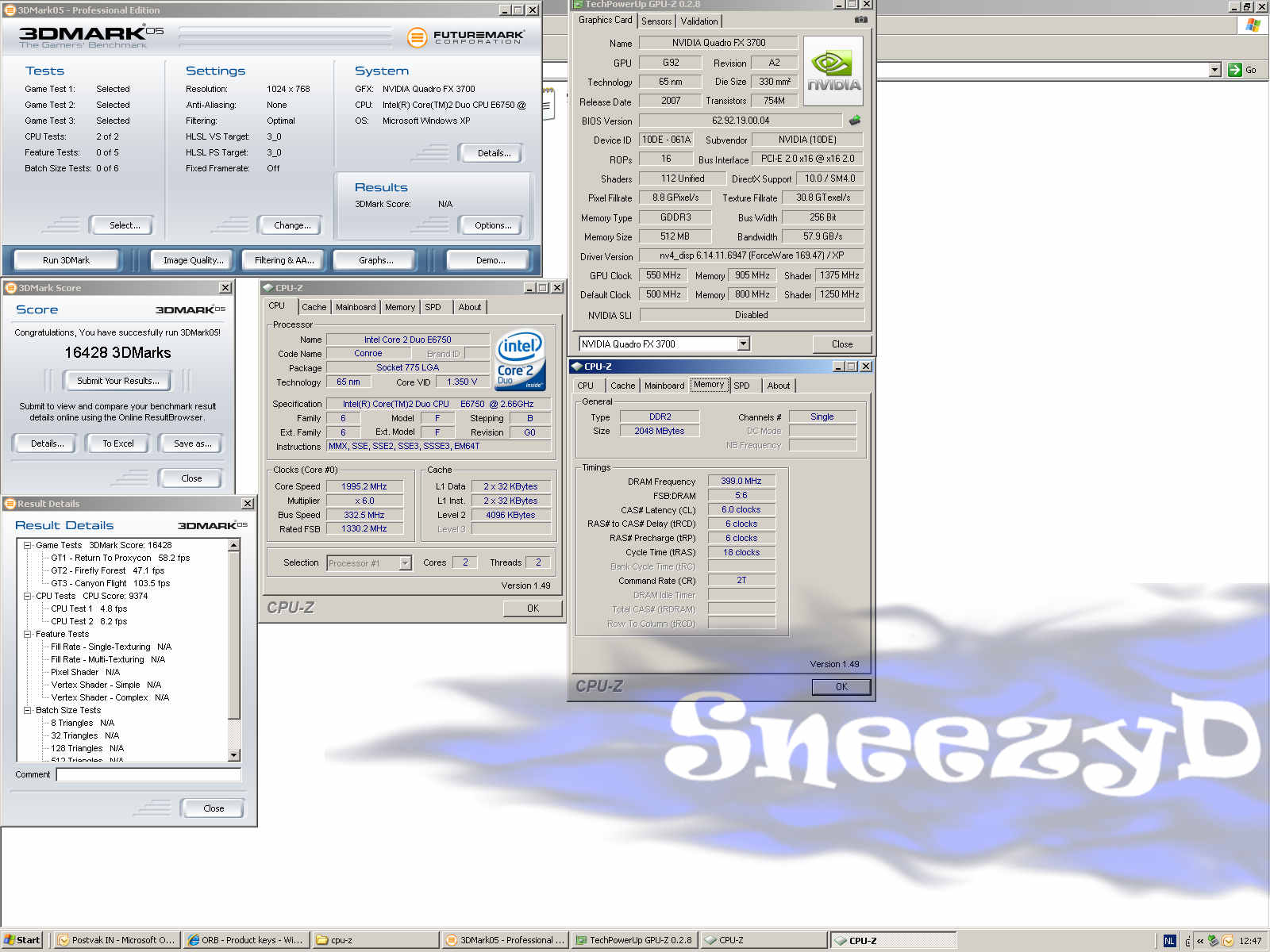This screenshot has height=952, width=1270.
Task: Open Postvak IN Outlook taskbar item
Action: pos(117,940)
